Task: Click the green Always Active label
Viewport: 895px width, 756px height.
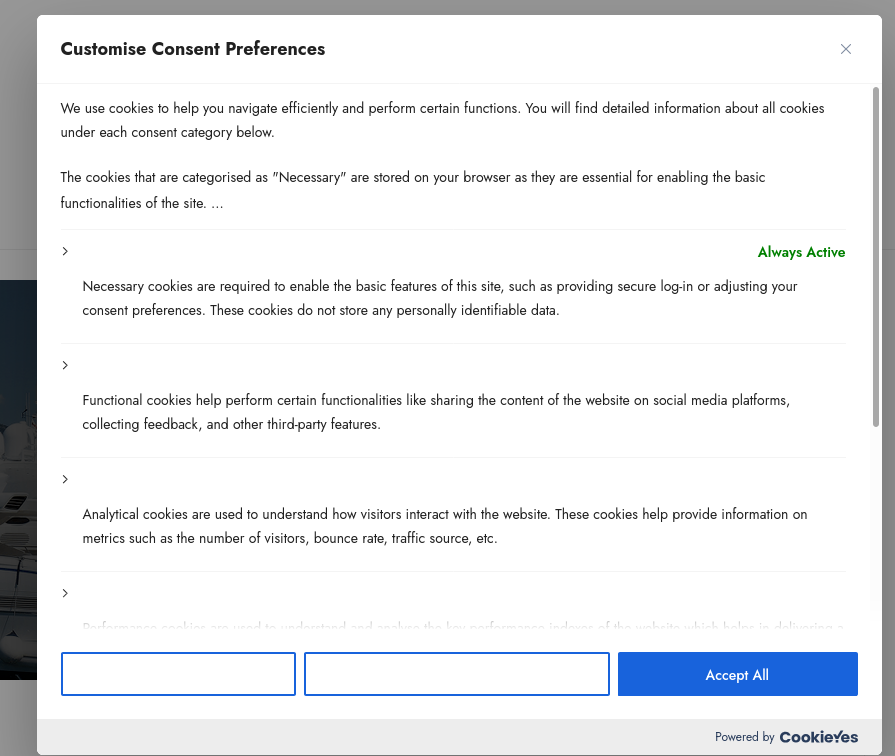Action: (801, 252)
